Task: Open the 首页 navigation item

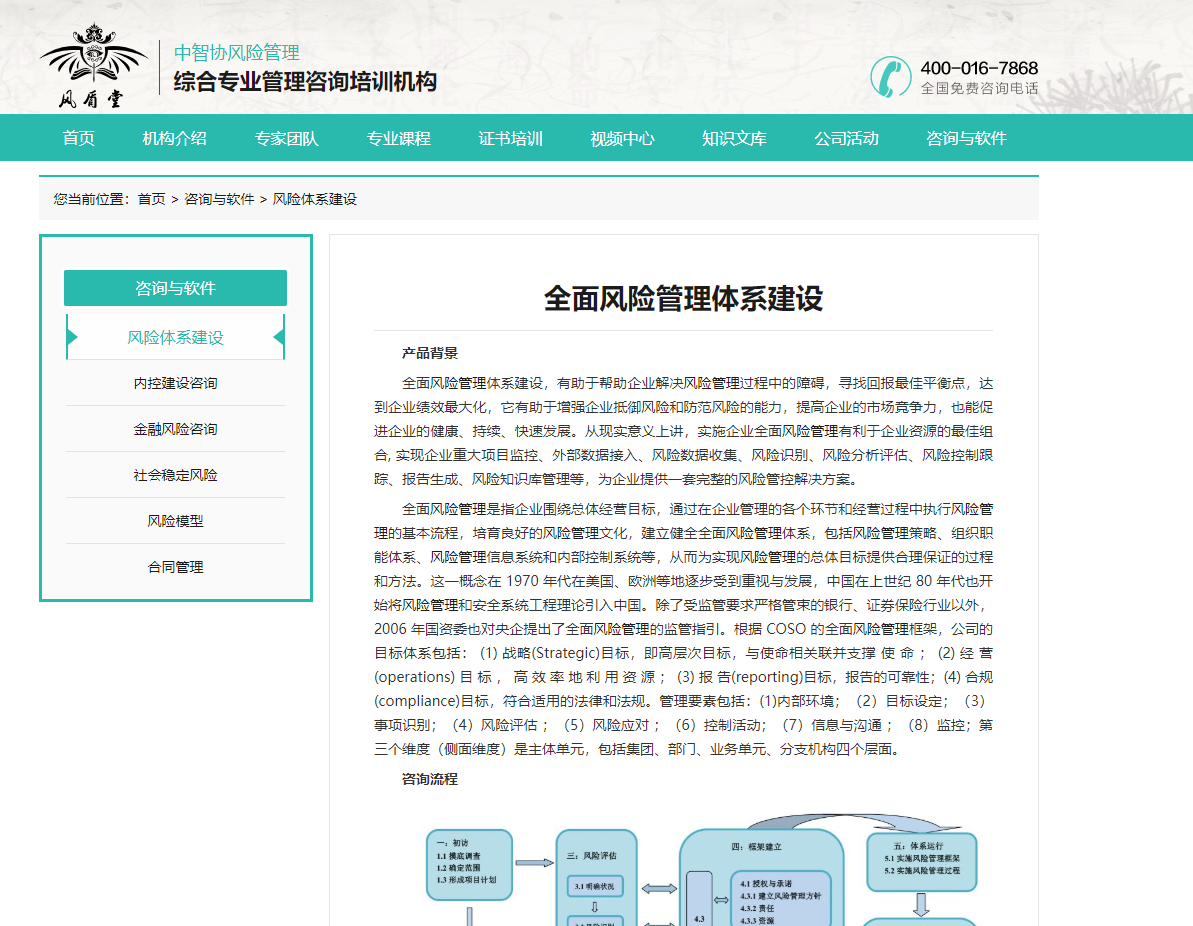Action: click(78, 138)
